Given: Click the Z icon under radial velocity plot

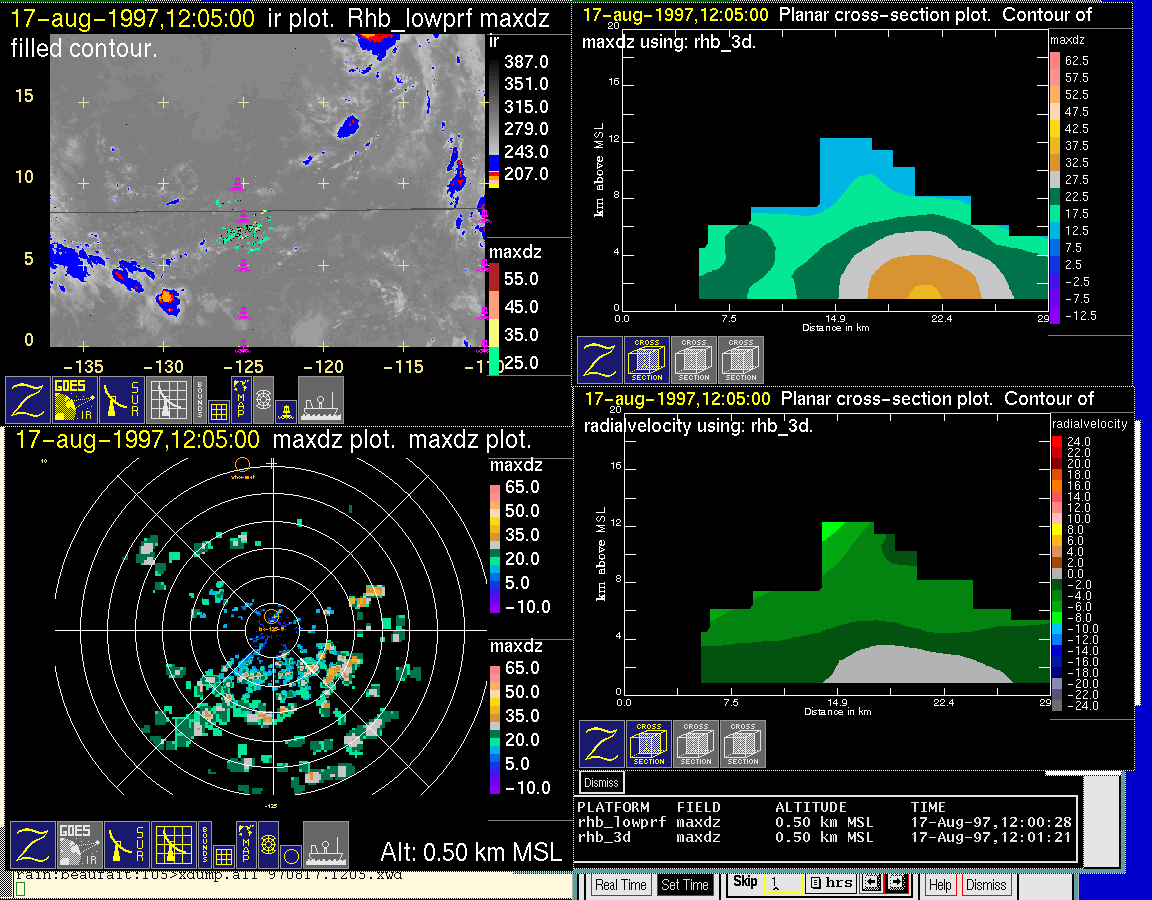Looking at the screenshot, I should pyautogui.click(x=602, y=744).
